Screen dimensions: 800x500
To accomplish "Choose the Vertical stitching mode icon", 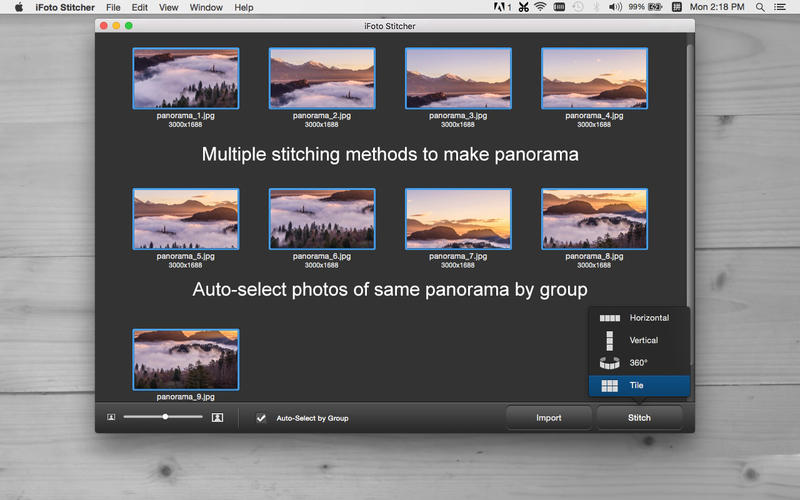I will click(x=609, y=340).
